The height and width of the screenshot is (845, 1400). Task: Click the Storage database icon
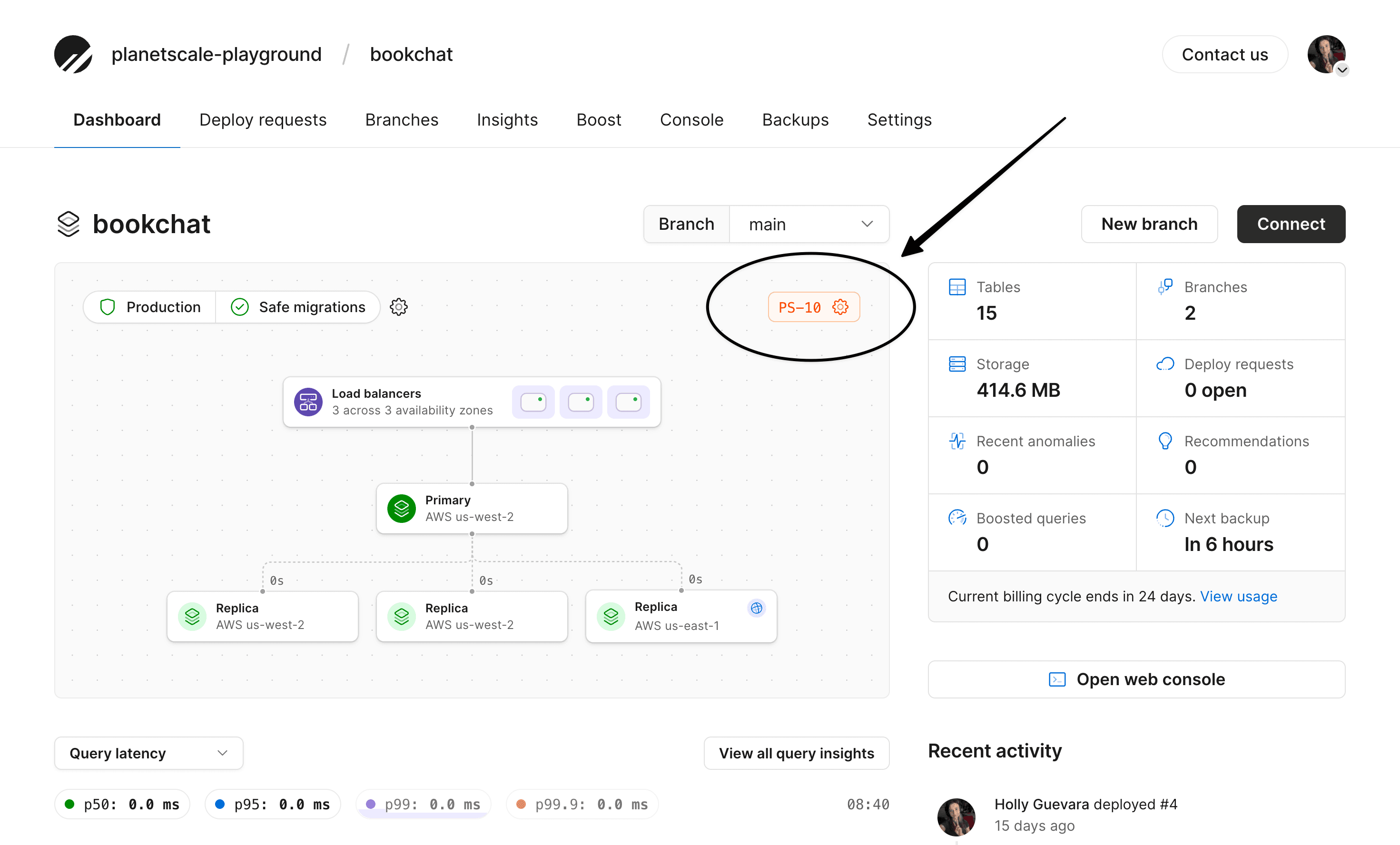tap(957, 364)
